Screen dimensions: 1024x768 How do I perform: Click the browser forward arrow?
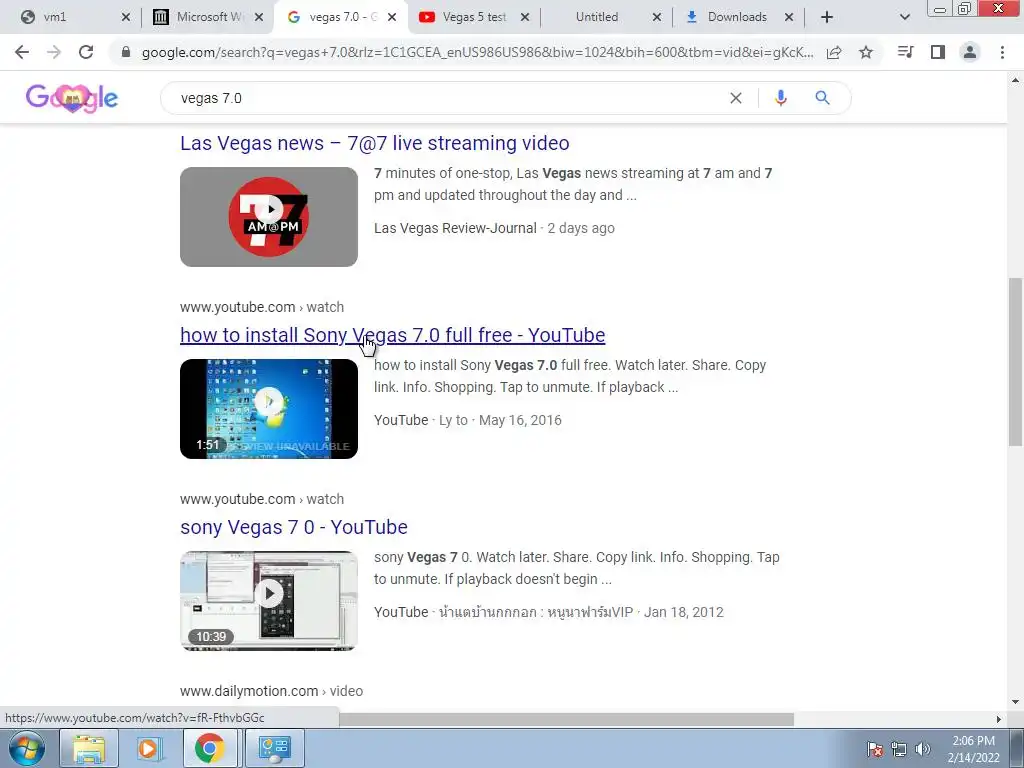pos(54,52)
